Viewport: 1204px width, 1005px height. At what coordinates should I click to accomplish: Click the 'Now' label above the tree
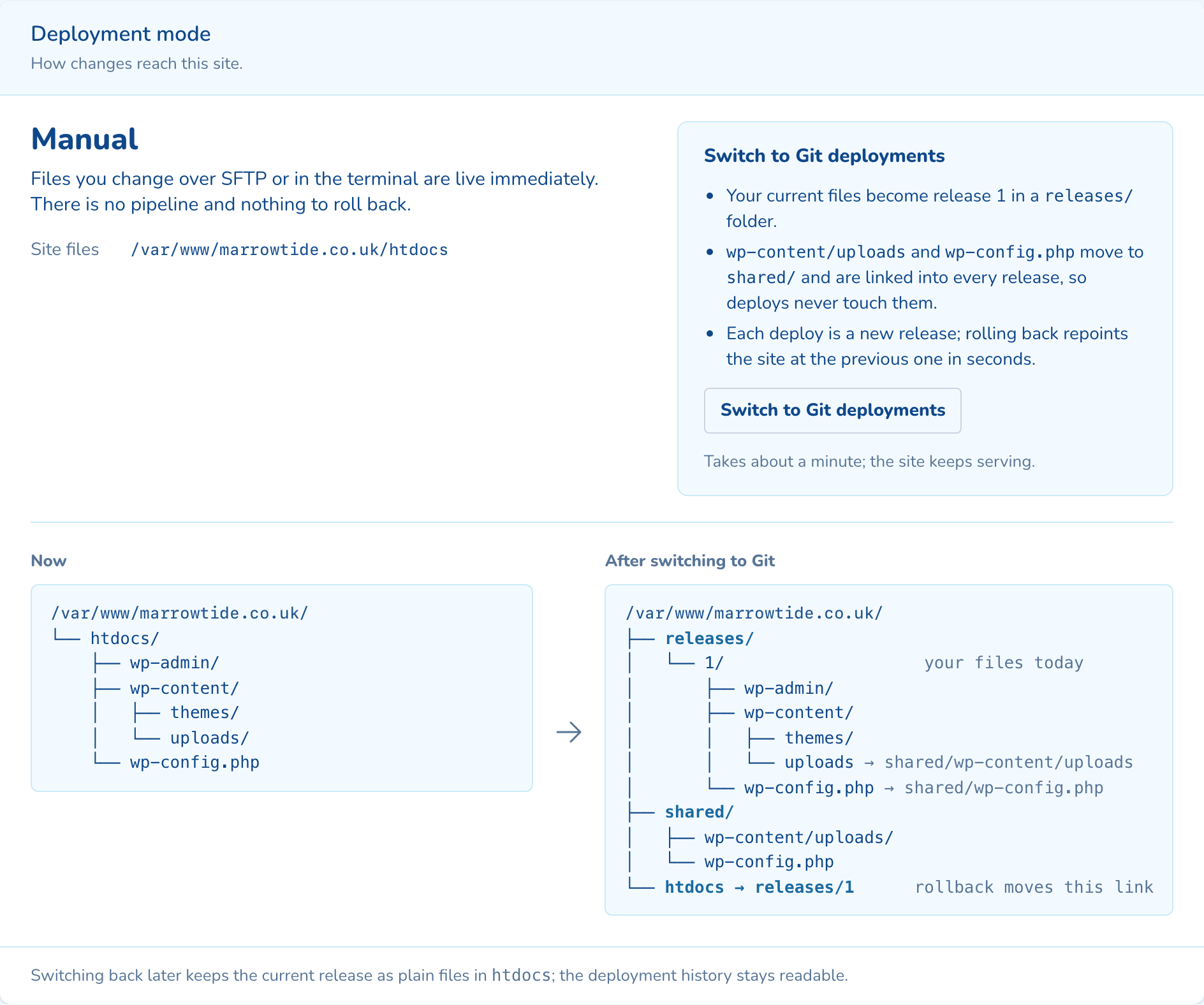[48, 561]
